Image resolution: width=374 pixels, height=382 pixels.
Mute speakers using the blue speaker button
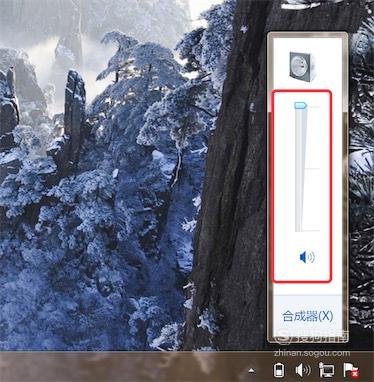pos(307,257)
